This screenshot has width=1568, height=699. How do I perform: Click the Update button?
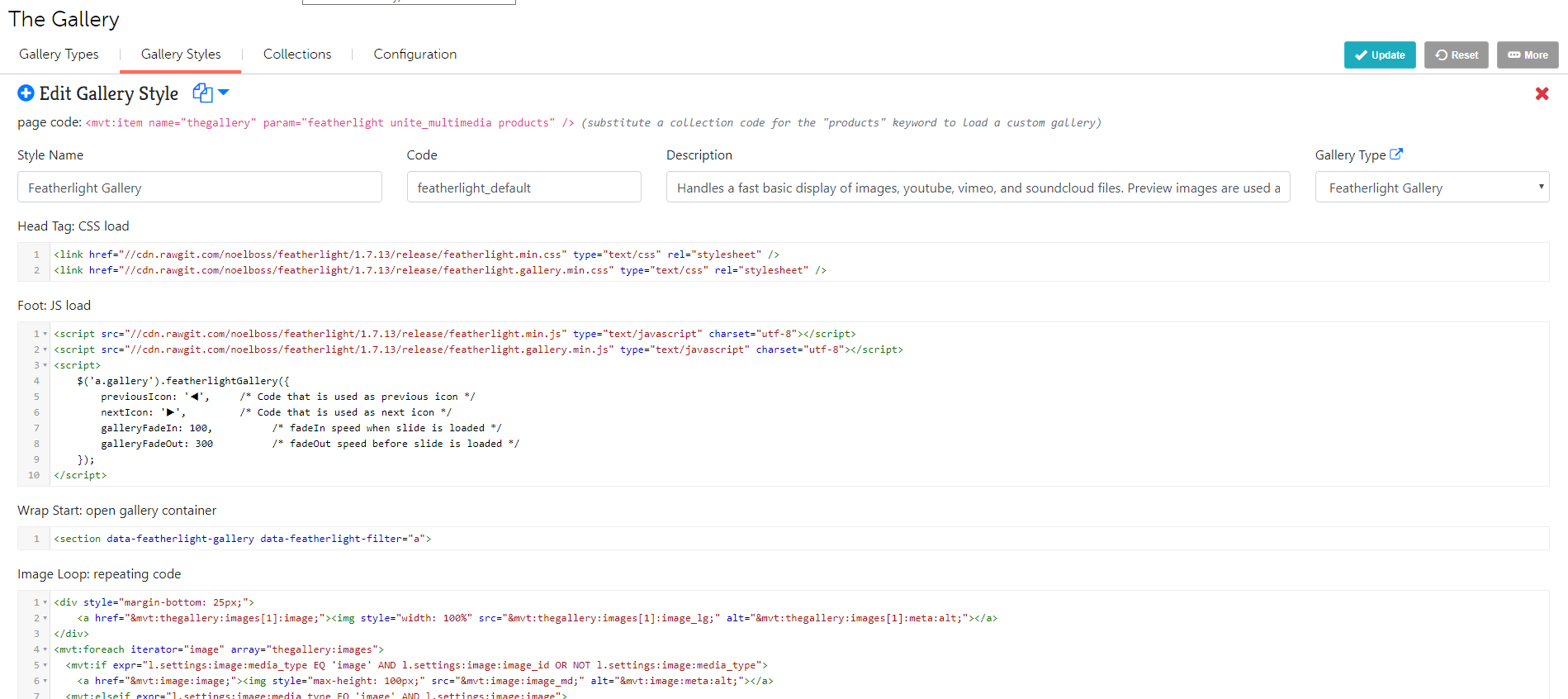pyautogui.click(x=1380, y=55)
